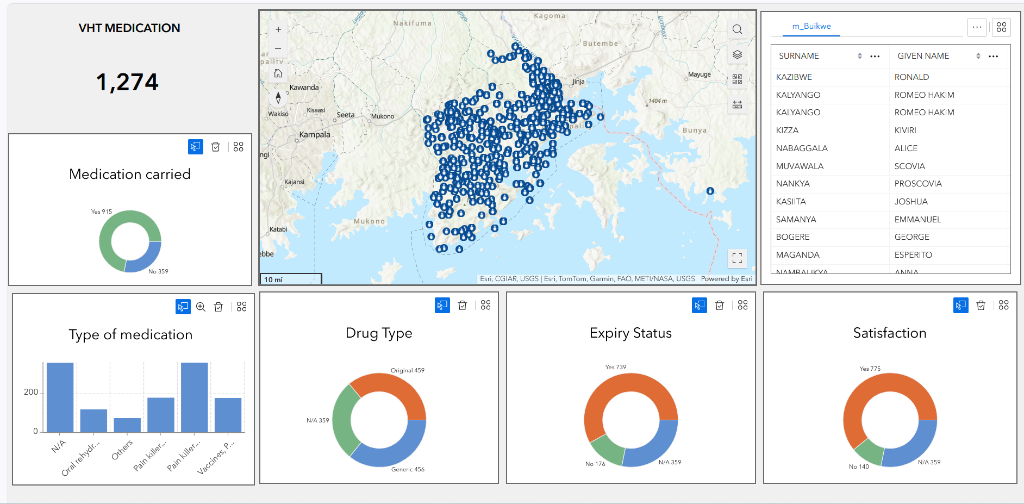Image resolution: width=1024 pixels, height=504 pixels.
Task: Activate zoom tool on Type of medication chart
Action: [200, 306]
